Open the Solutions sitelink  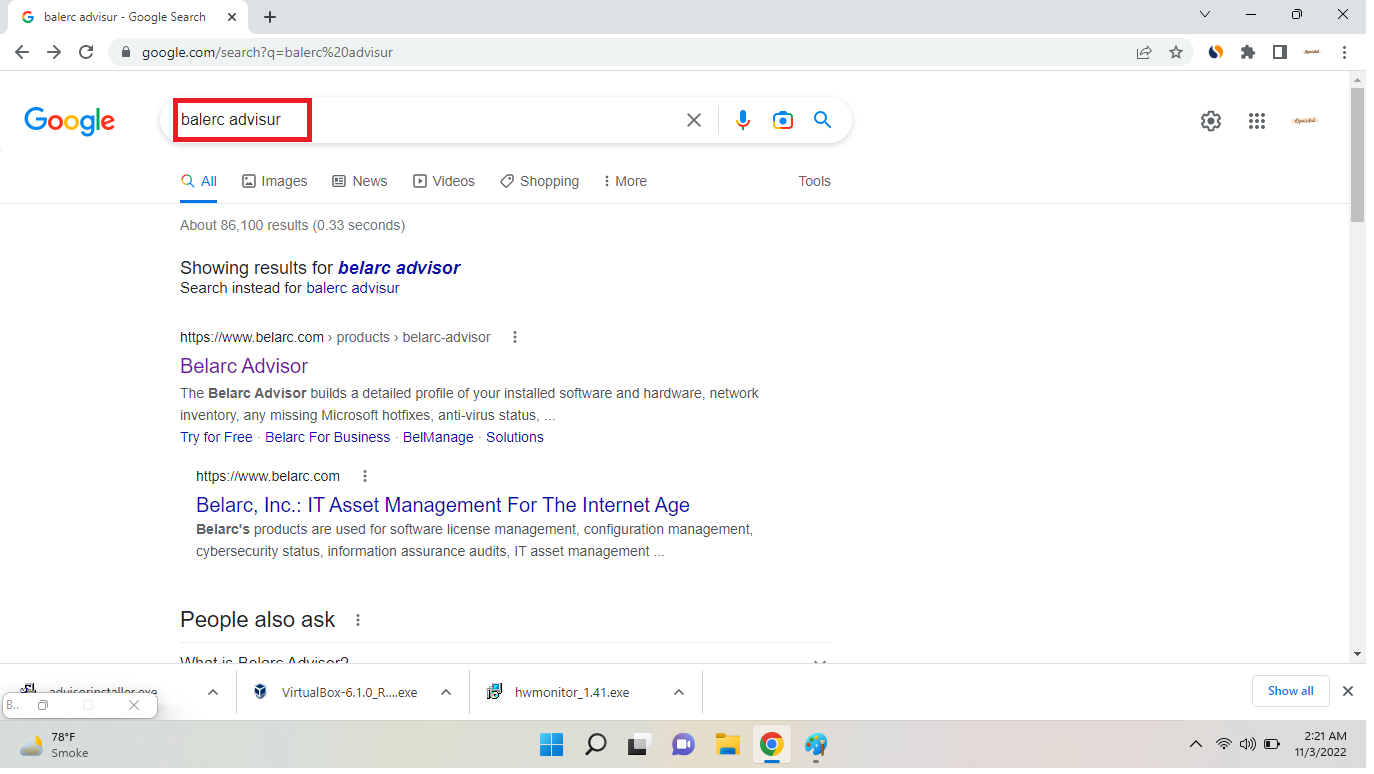tap(515, 437)
